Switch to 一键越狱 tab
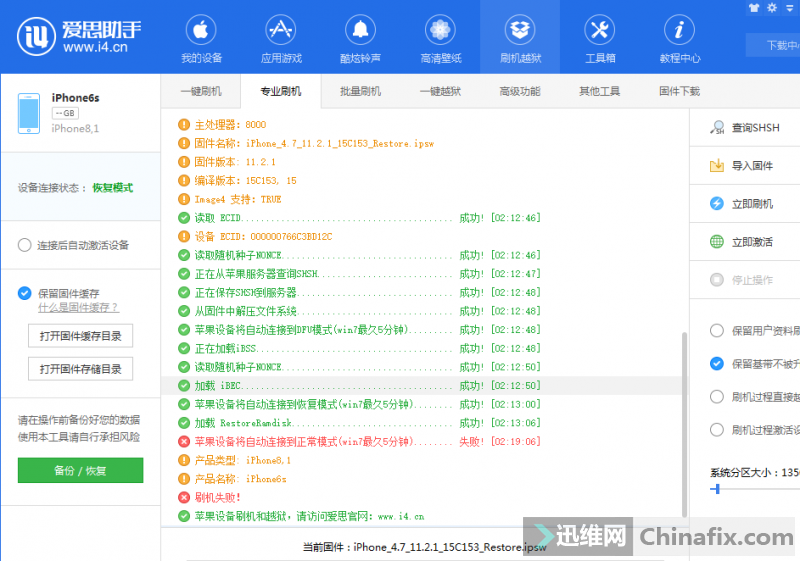This screenshot has height=561, width=800. click(440, 91)
